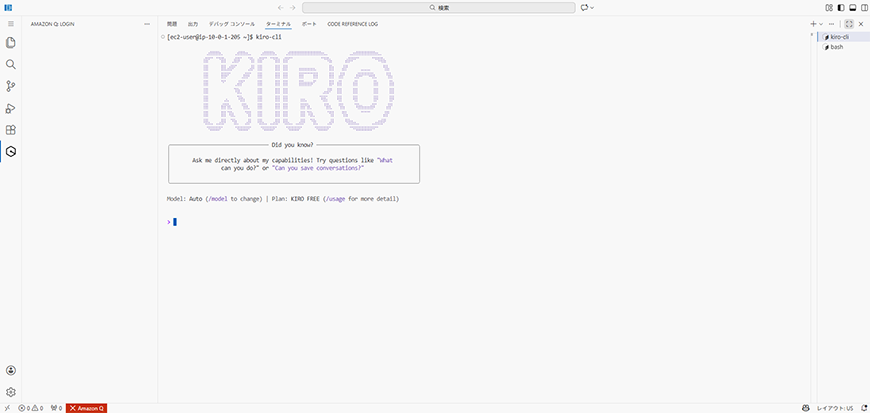The image size is (870, 413).
Task: Click the kiro-cli command line text
Action: tap(269, 37)
